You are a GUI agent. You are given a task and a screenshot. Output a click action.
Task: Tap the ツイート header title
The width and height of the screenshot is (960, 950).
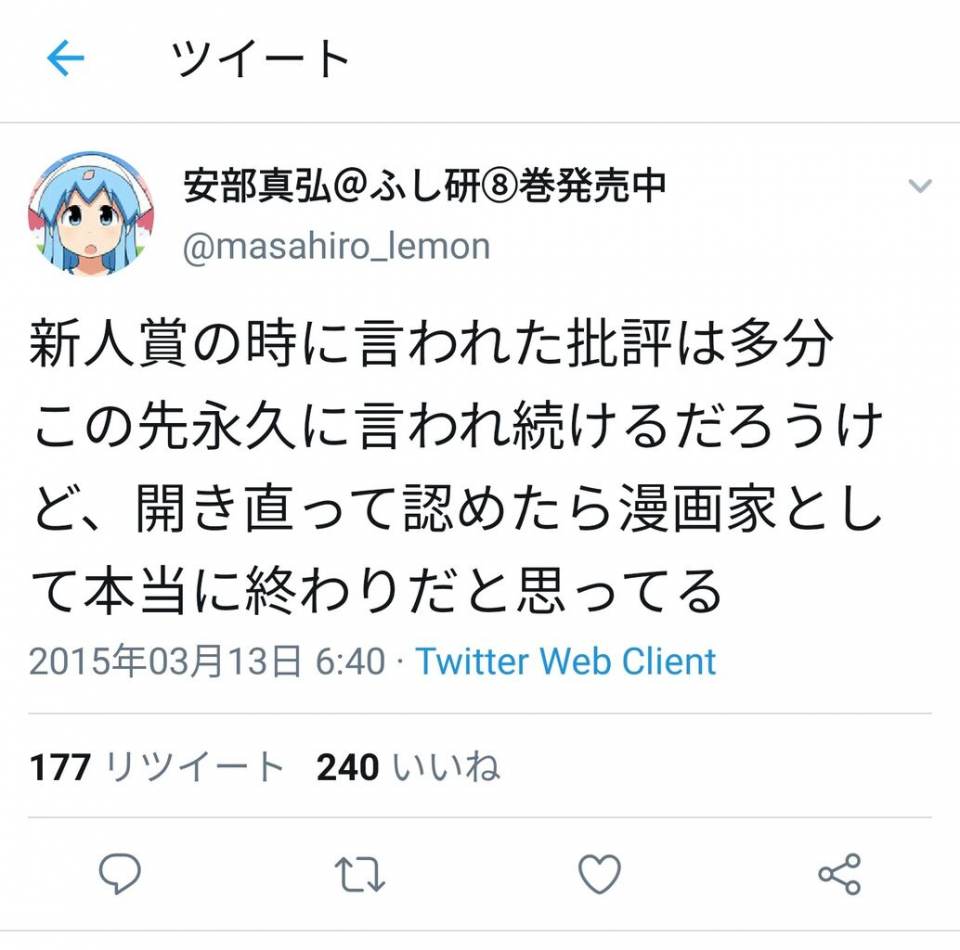(261, 58)
